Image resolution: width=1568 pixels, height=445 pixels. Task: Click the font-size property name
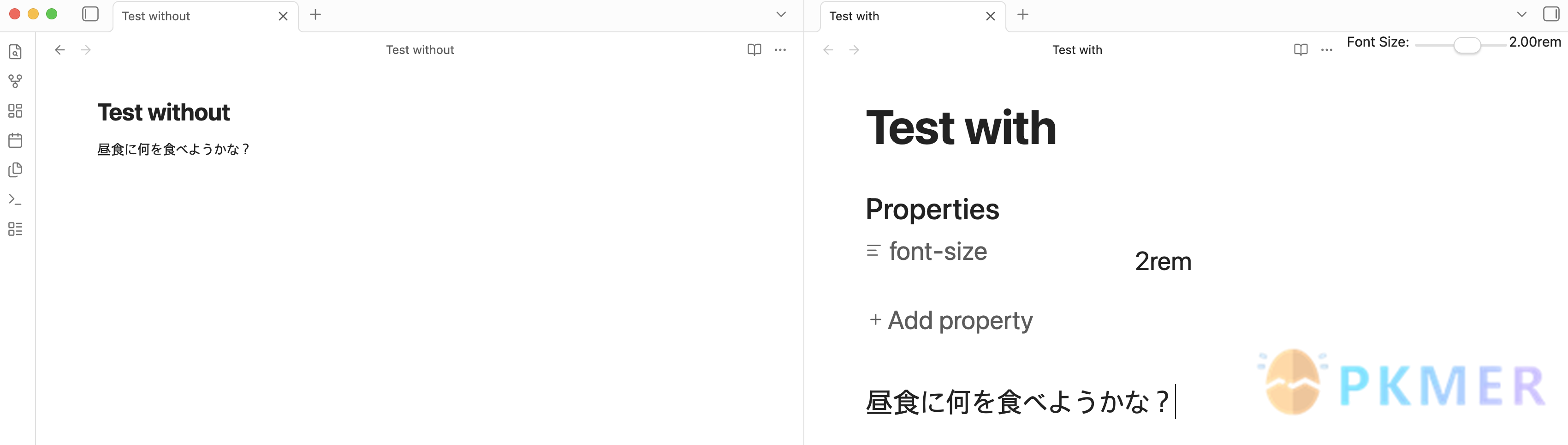tap(938, 251)
